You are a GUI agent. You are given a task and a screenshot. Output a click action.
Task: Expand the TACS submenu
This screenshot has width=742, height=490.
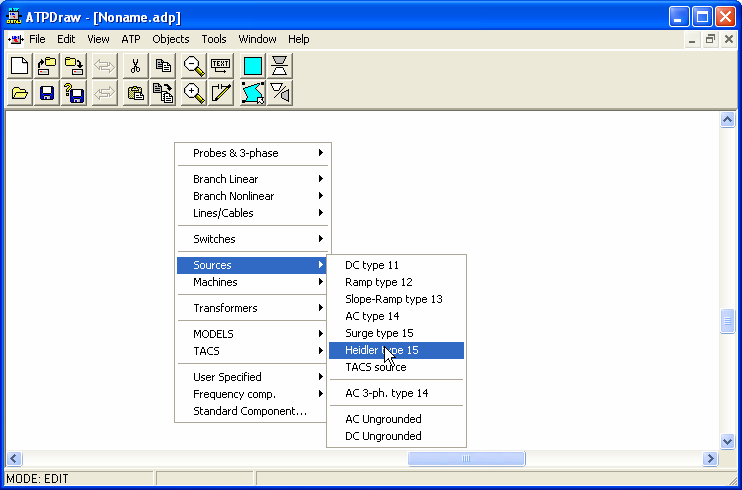[x=253, y=351]
